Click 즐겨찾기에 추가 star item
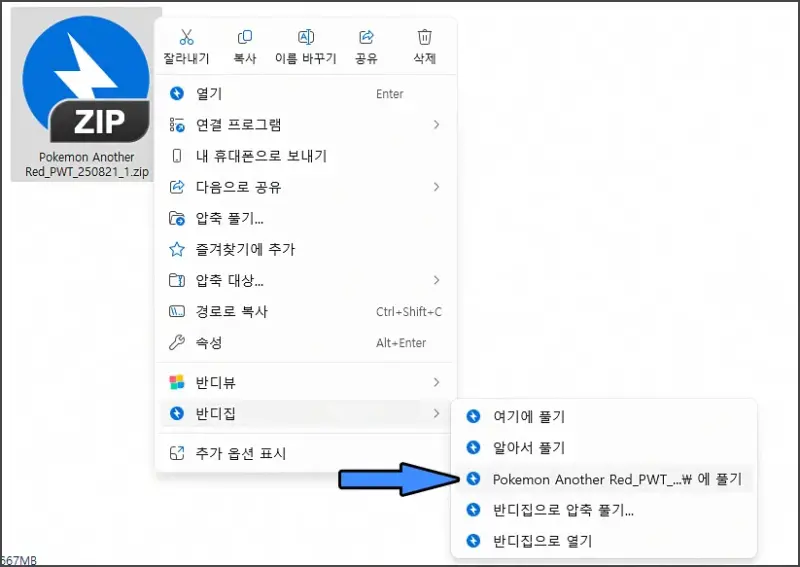This screenshot has height=567, width=800. (x=306, y=250)
